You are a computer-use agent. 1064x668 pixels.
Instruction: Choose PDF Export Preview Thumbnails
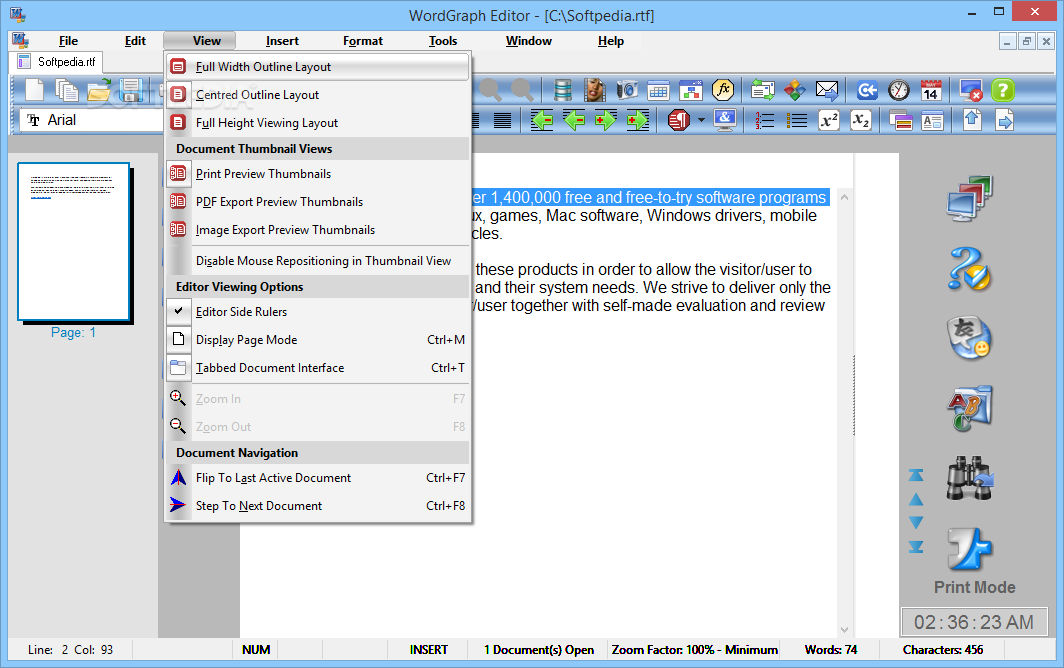[x=317, y=202]
